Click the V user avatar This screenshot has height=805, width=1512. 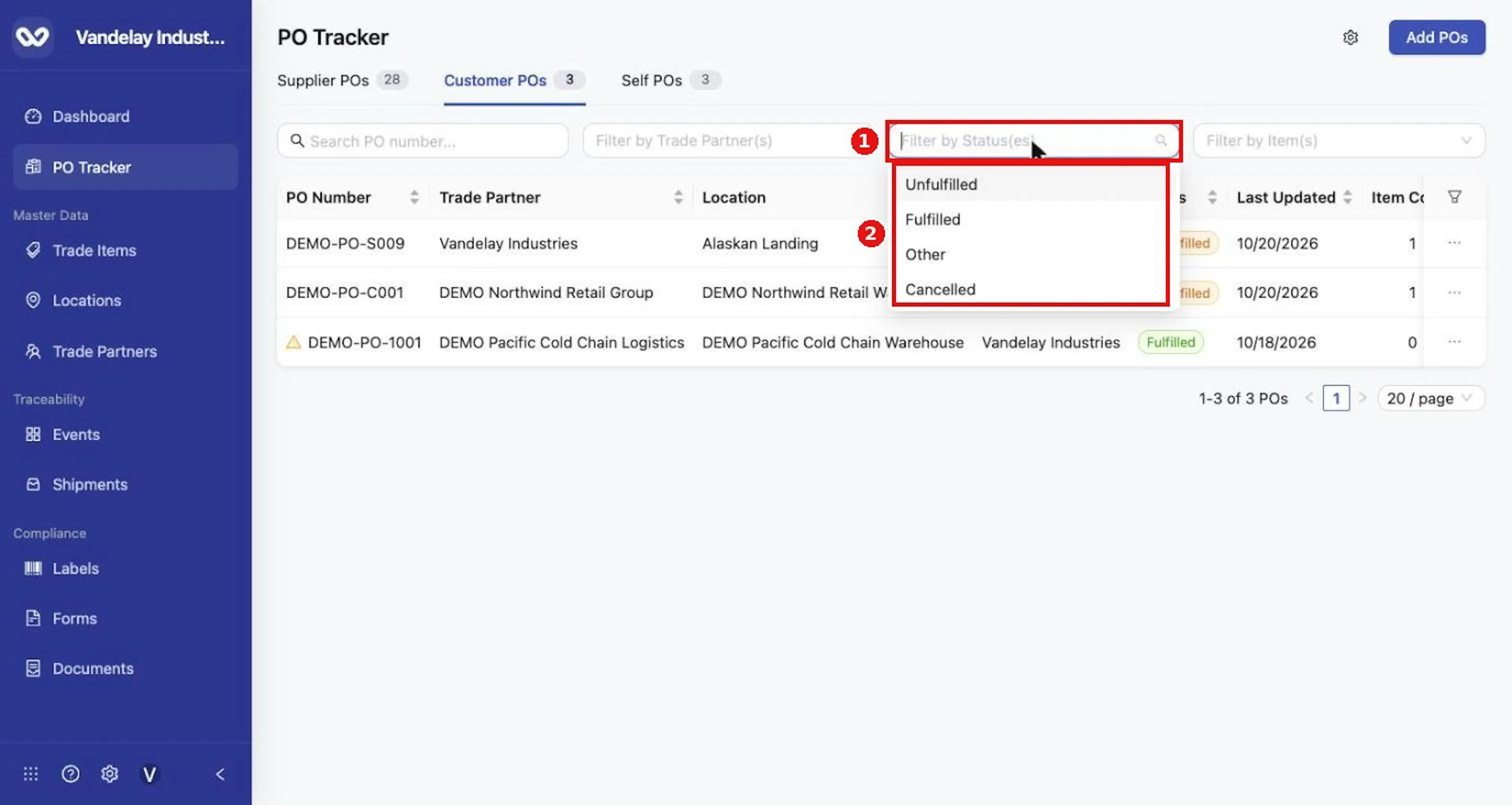[x=149, y=774]
